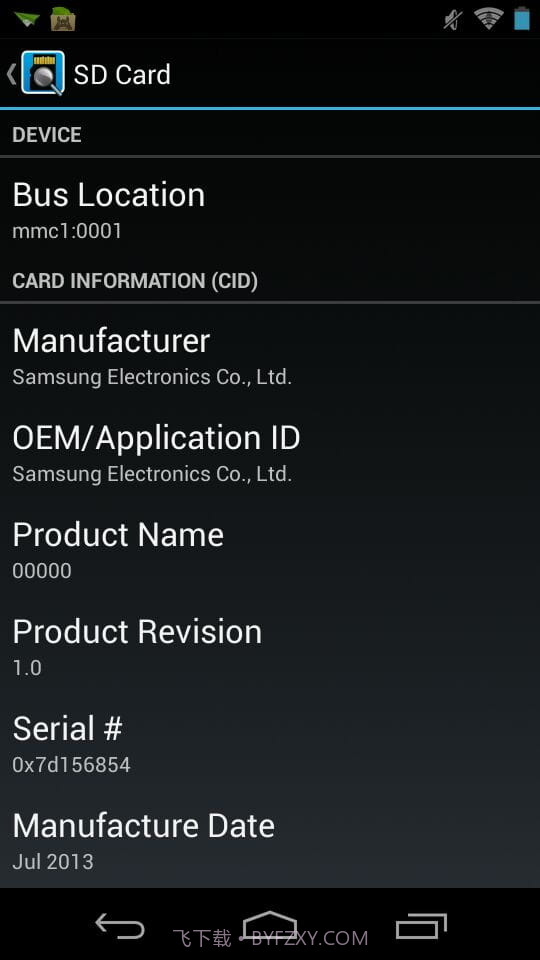Tap the SD Card app icon
The height and width of the screenshot is (960, 540).
(43, 73)
